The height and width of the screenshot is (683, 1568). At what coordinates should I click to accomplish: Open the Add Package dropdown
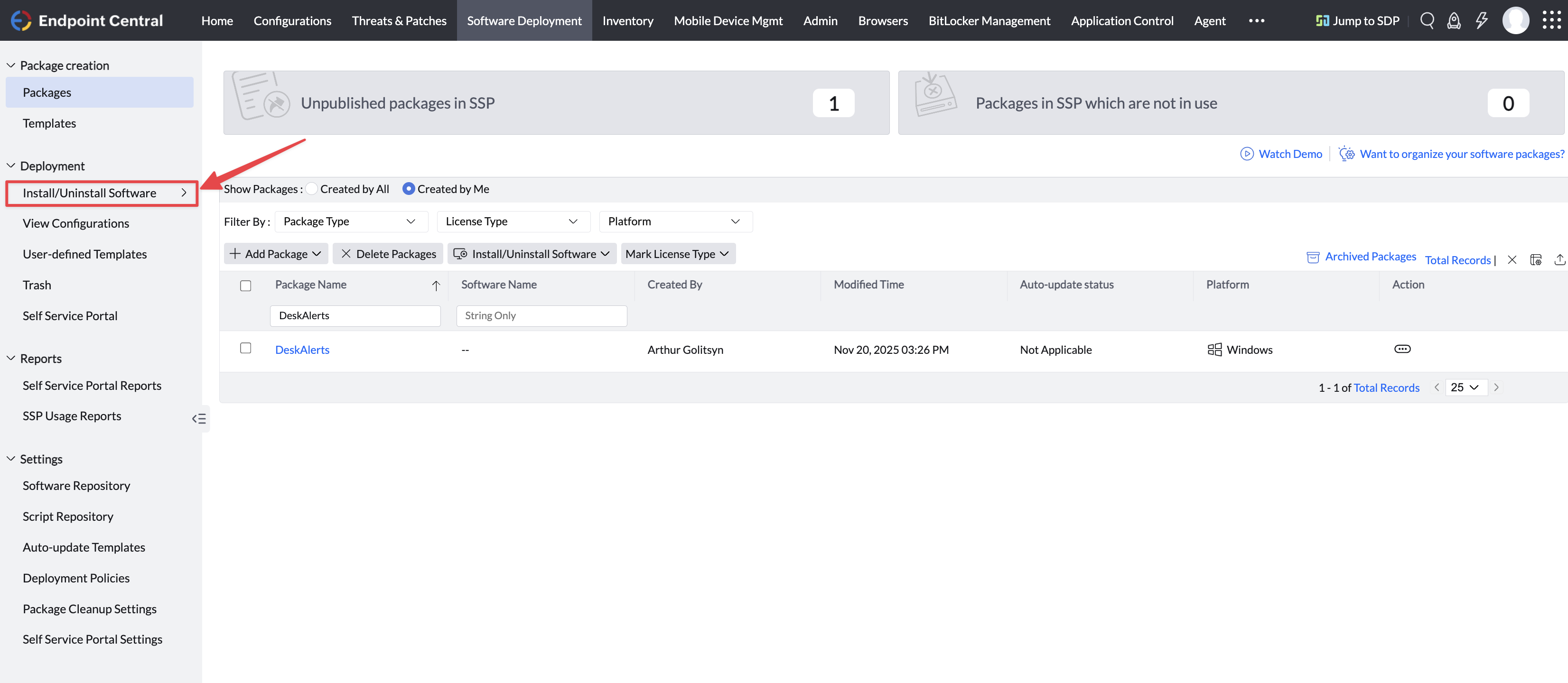tap(276, 254)
